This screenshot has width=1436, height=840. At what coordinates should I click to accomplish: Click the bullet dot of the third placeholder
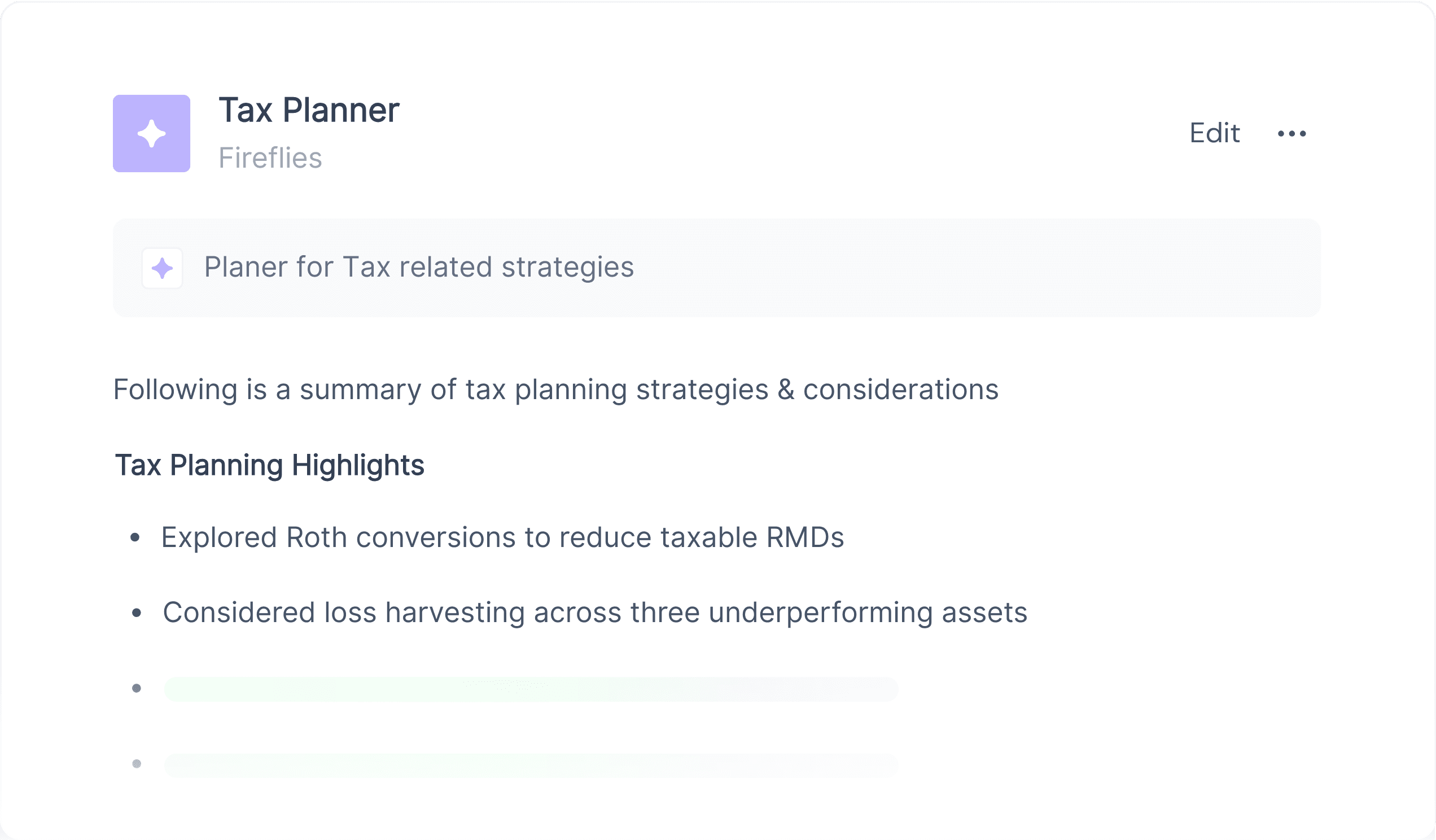(136, 688)
